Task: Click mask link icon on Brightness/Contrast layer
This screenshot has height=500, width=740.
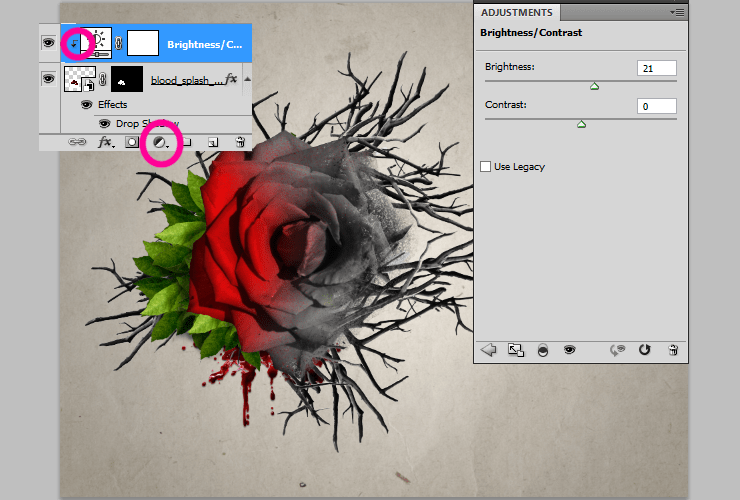Action: [x=119, y=43]
